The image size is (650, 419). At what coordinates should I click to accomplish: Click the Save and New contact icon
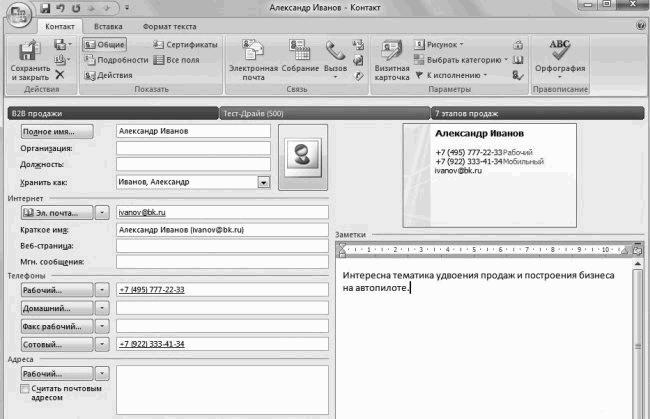[x=61, y=44]
